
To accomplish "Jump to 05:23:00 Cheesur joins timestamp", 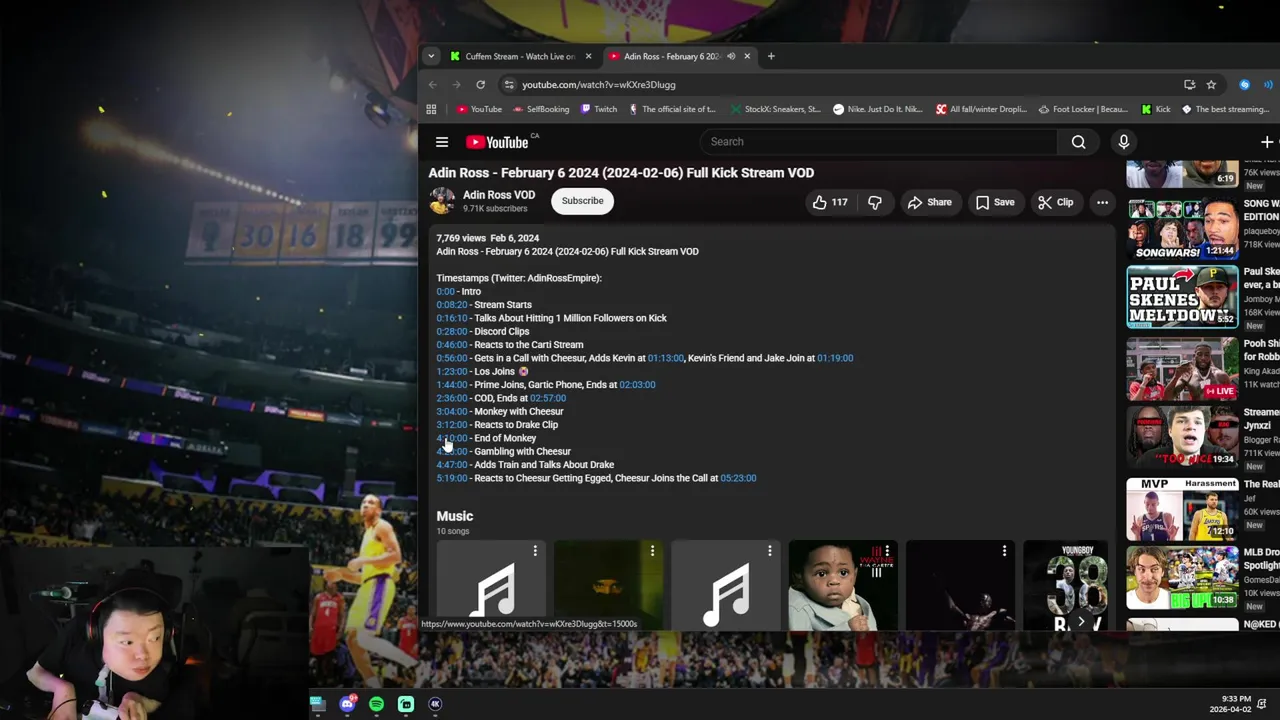I will click(x=738, y=478).
